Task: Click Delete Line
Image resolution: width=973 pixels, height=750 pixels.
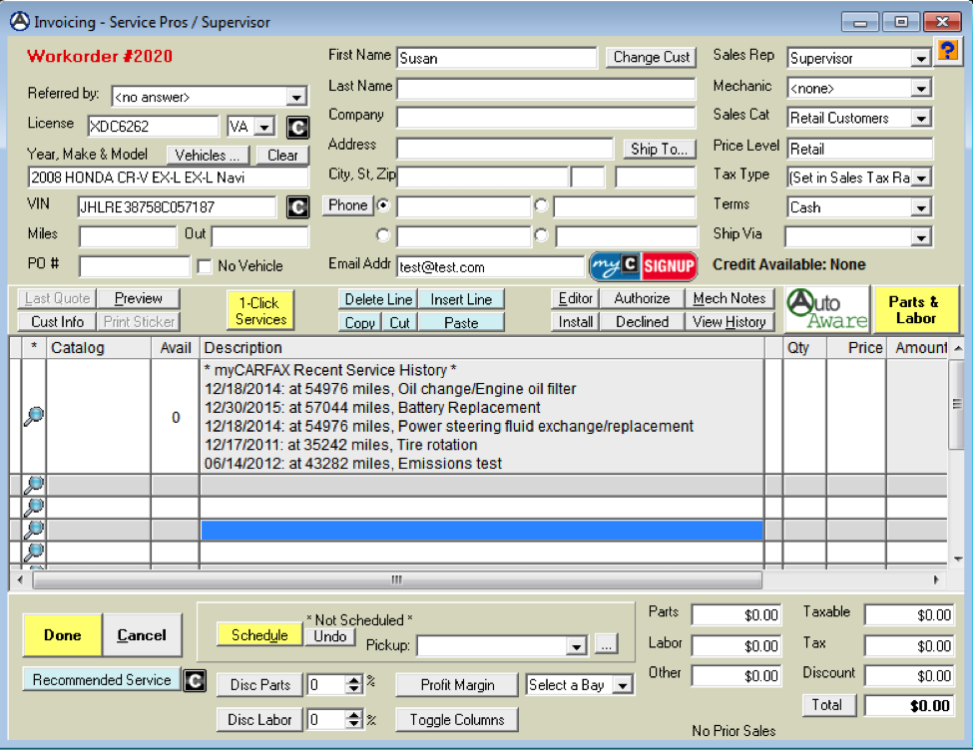Action: click(x=378, y=299)
